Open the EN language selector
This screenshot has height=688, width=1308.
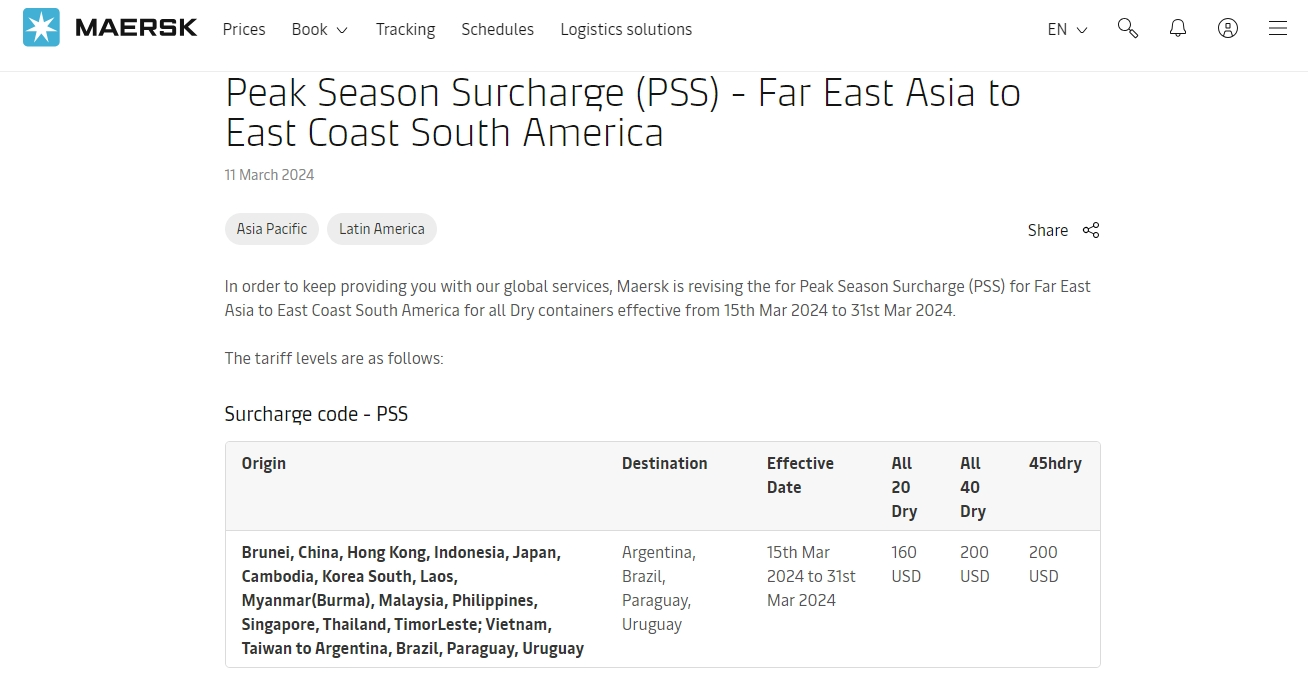tap(1067, 29)
